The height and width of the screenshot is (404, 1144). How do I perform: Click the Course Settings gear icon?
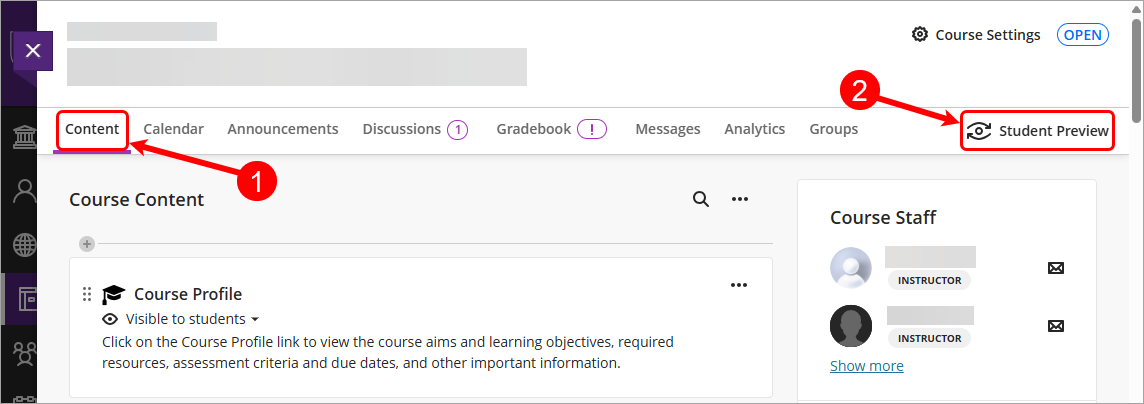pyautogui.click(x=920, y=35)
